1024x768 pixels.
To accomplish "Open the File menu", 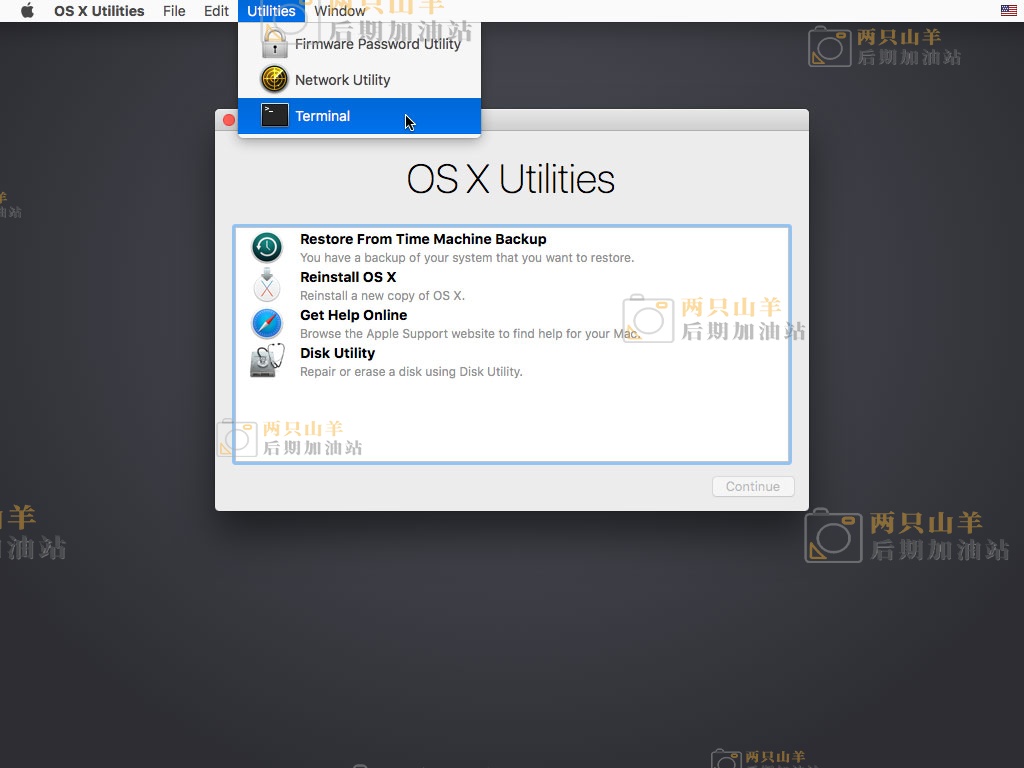I will coord(174,11).
